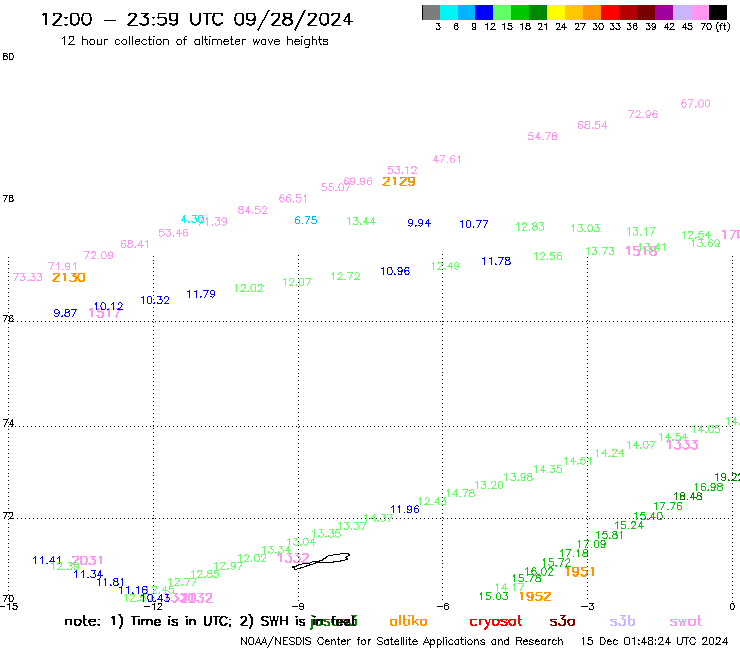Viewport: 740px width, 650px height.
Task: Click the dark blue 12 ft legend swatch
Action: [484, 12]
